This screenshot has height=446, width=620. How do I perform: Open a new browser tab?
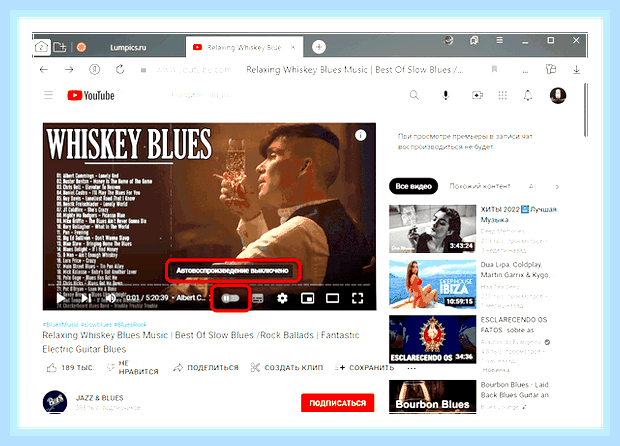tap(319, 47)
